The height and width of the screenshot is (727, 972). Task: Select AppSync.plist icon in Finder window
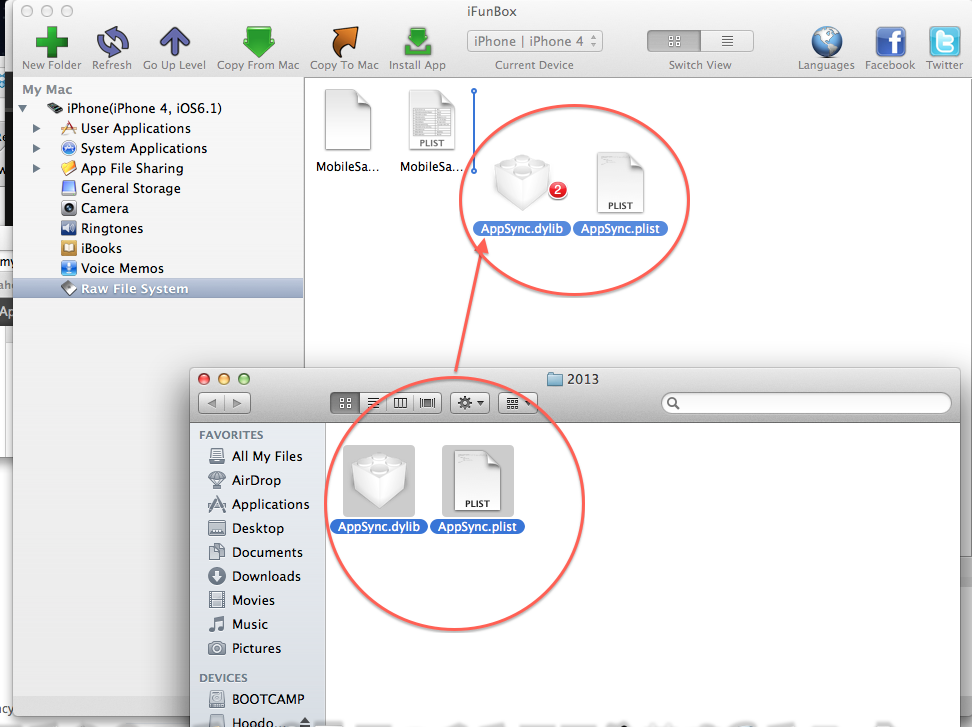click(x=477, y=480)
